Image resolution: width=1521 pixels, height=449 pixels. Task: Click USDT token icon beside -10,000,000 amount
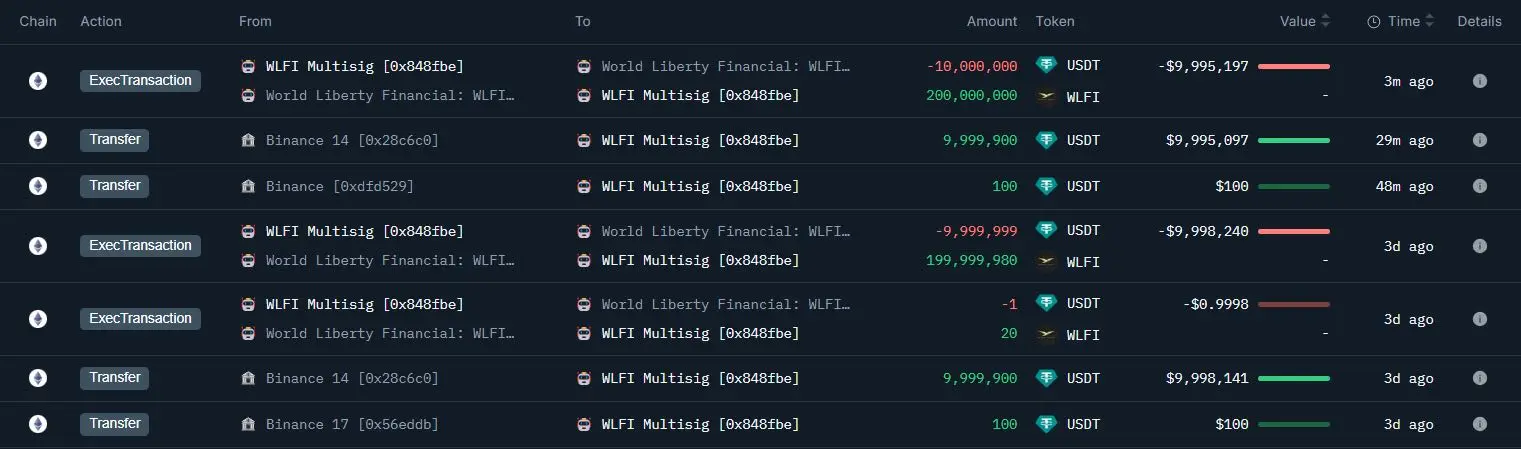1046,66
